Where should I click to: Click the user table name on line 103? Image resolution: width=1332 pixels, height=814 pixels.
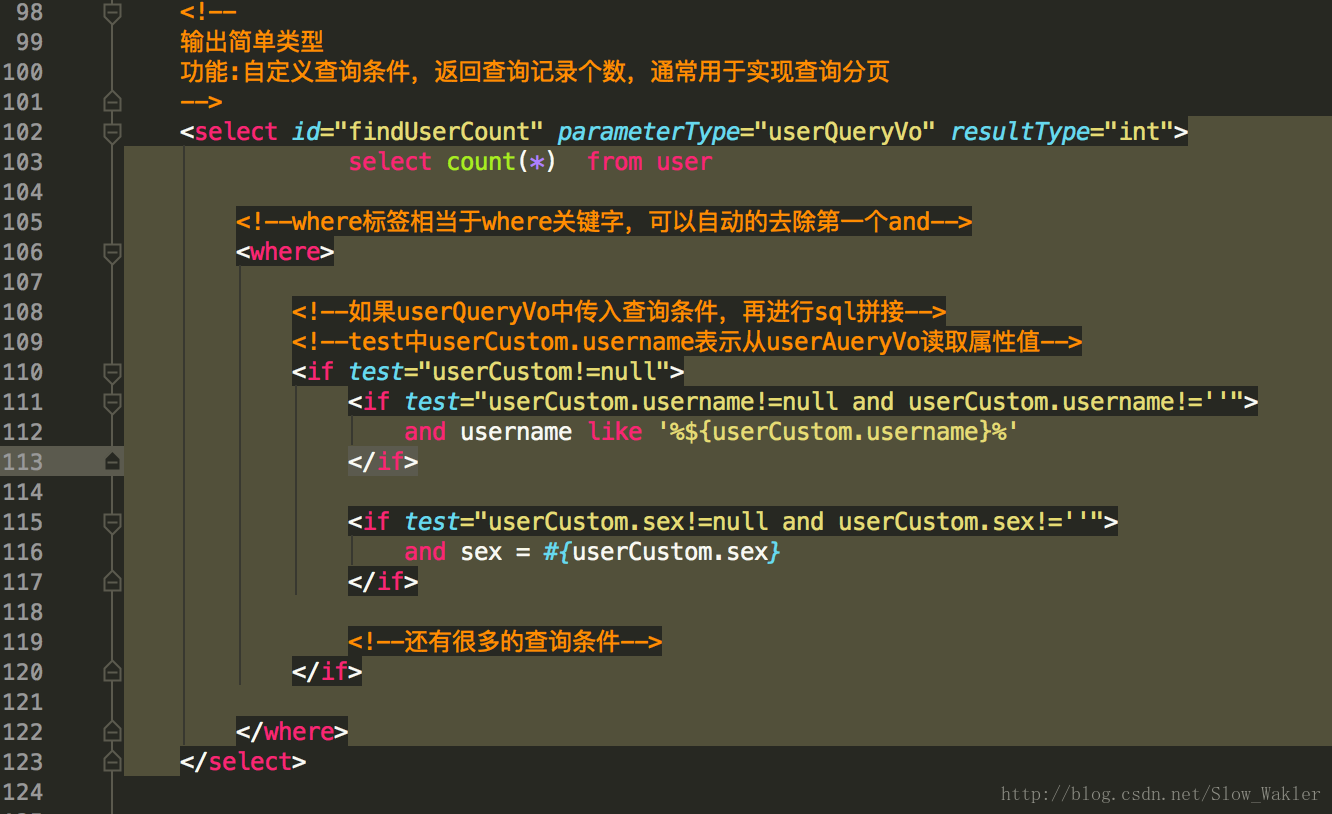coord(684,162)
